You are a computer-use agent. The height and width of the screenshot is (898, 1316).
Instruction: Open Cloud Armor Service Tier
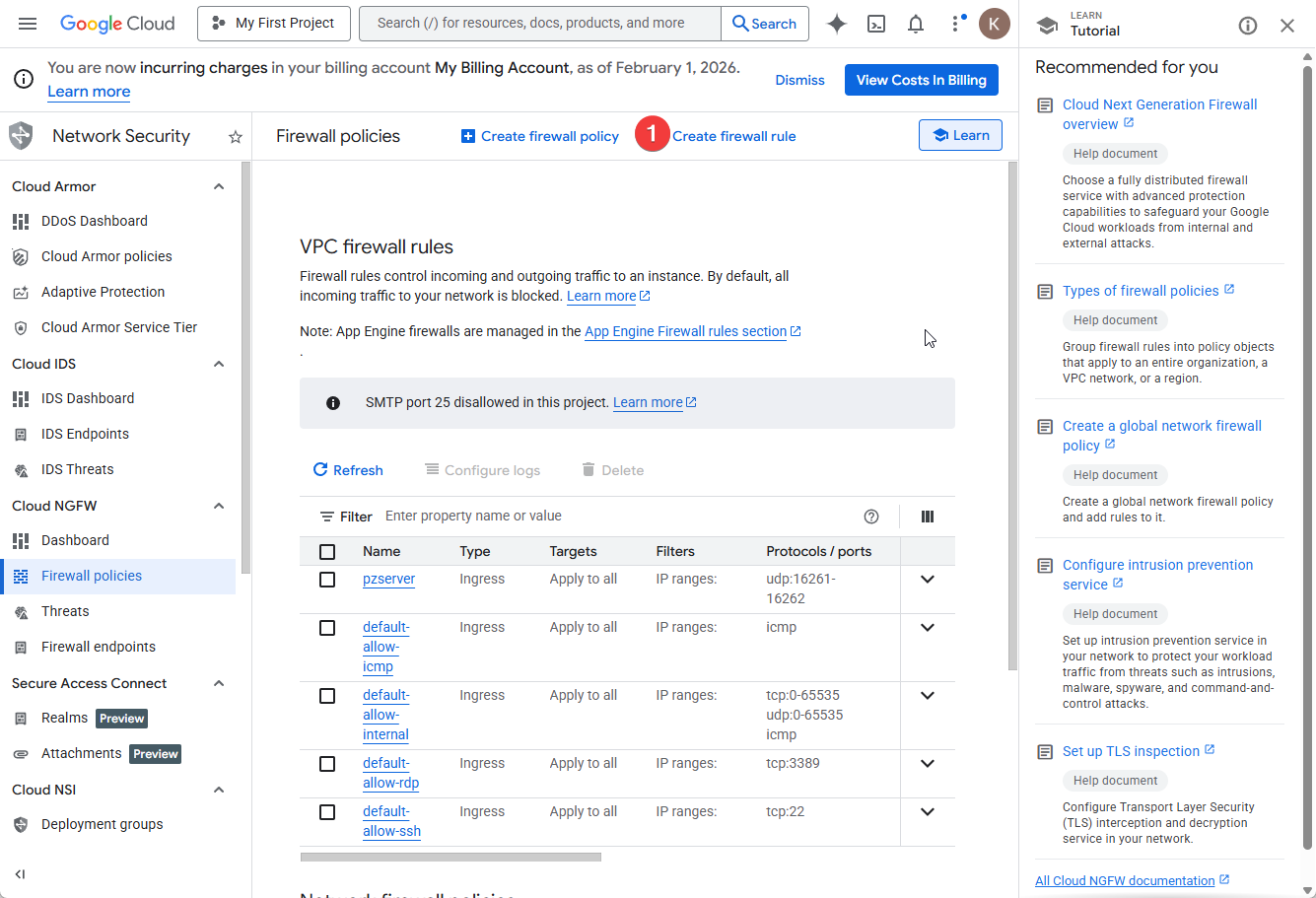click(x=118, y=328)
